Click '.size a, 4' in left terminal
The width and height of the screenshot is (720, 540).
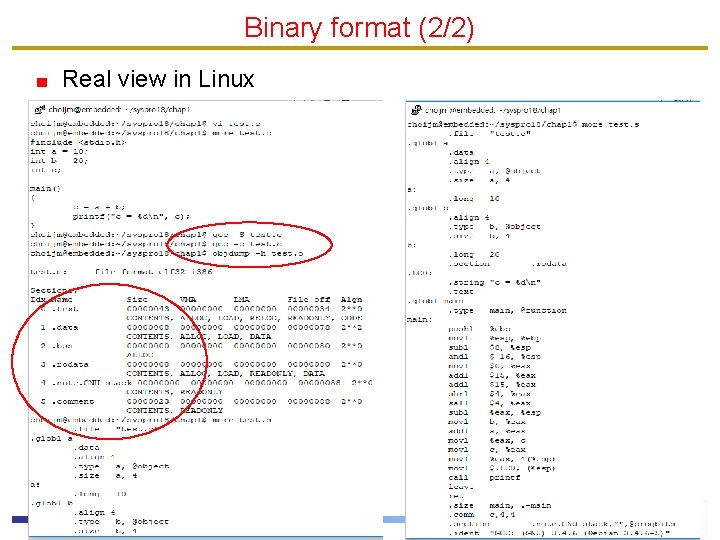[105, 476]
